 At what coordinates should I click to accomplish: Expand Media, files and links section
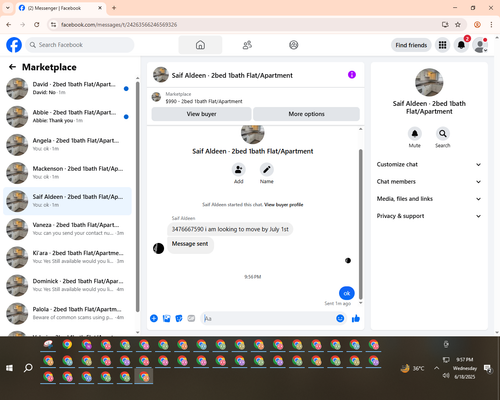pyautogui.click(x=429, y=199)
